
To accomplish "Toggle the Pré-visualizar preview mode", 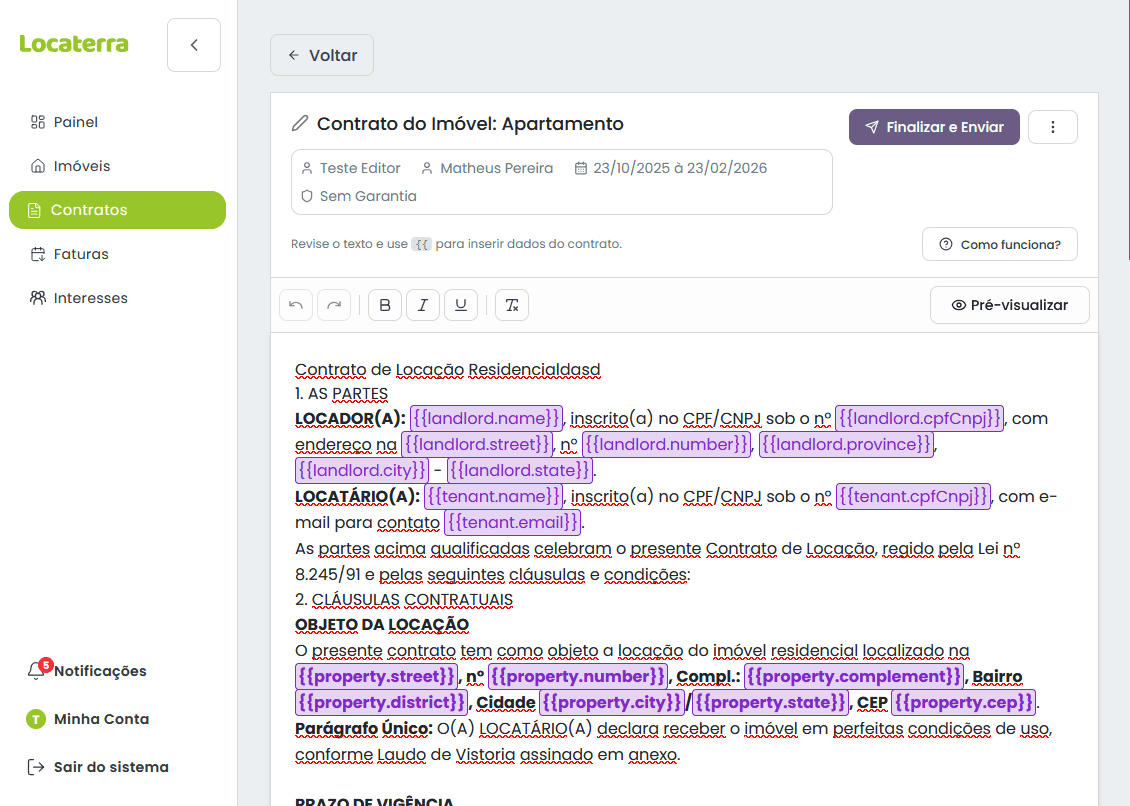I will pos(1009,305).
